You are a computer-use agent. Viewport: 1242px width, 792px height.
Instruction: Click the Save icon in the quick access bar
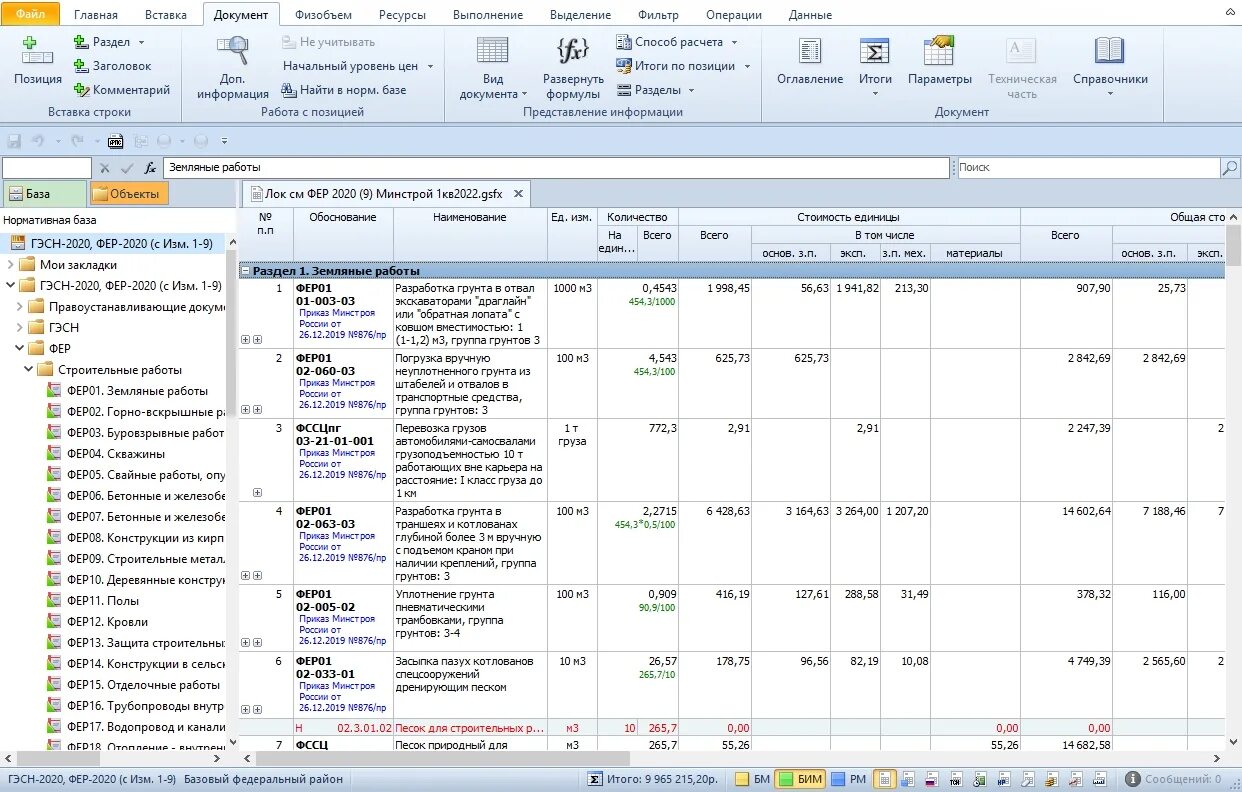click(14, 141)
